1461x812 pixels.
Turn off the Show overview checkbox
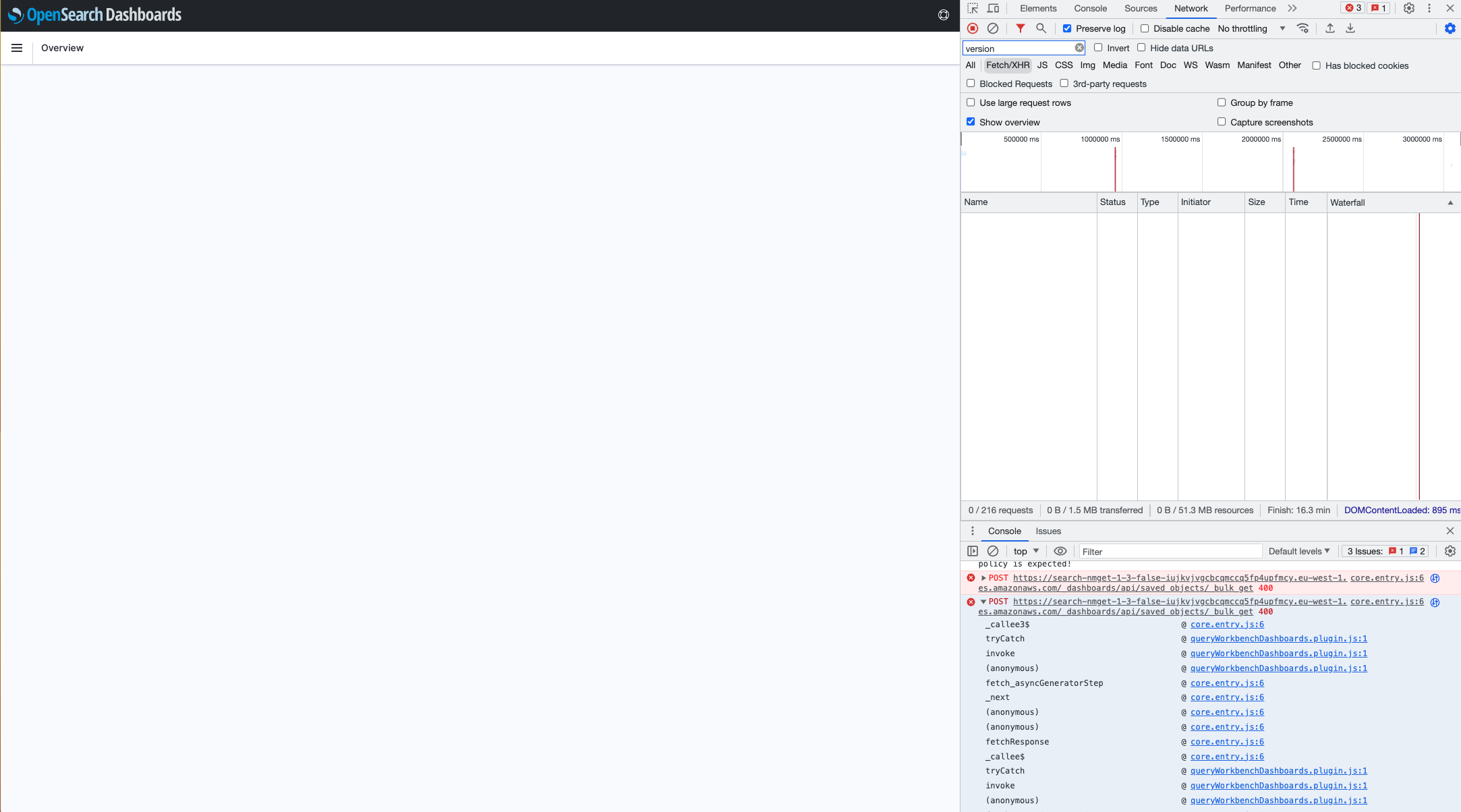pyautogui.click(x=971, y=121)
